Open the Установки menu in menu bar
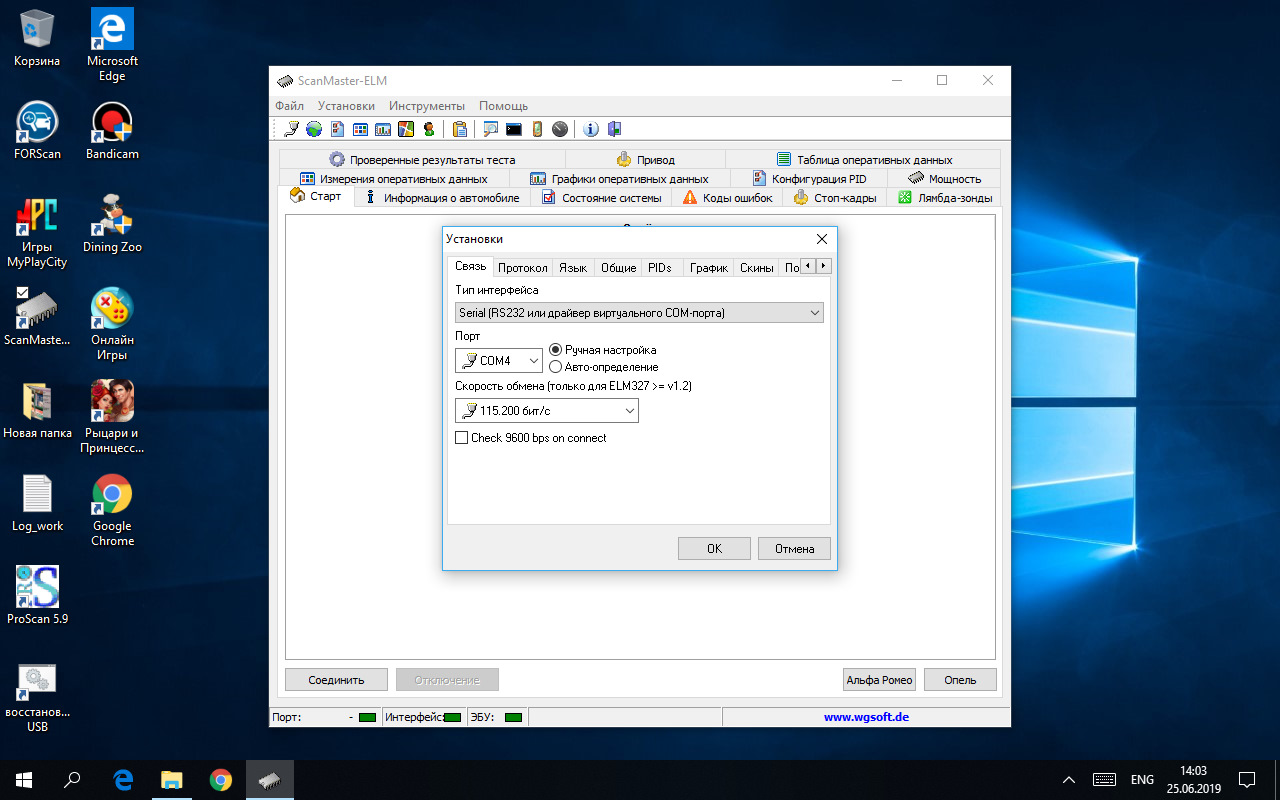This screenshot has width=1280, height=800. pyautogui.click(x=346, y=106)
